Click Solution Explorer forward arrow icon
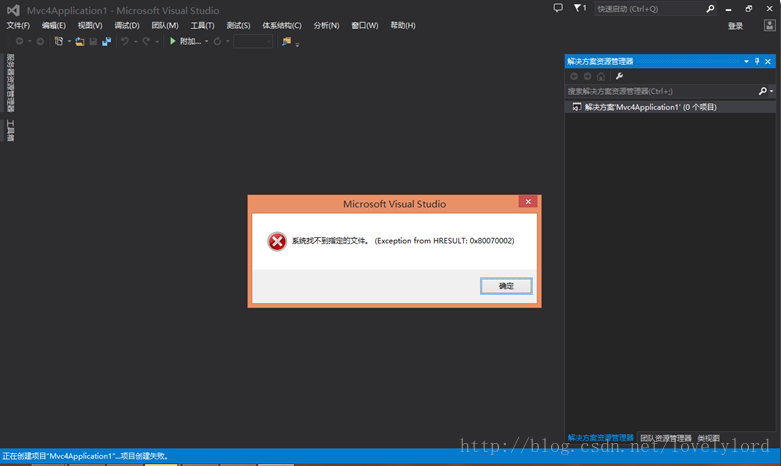Screen dimensions: 781x466 587,76
